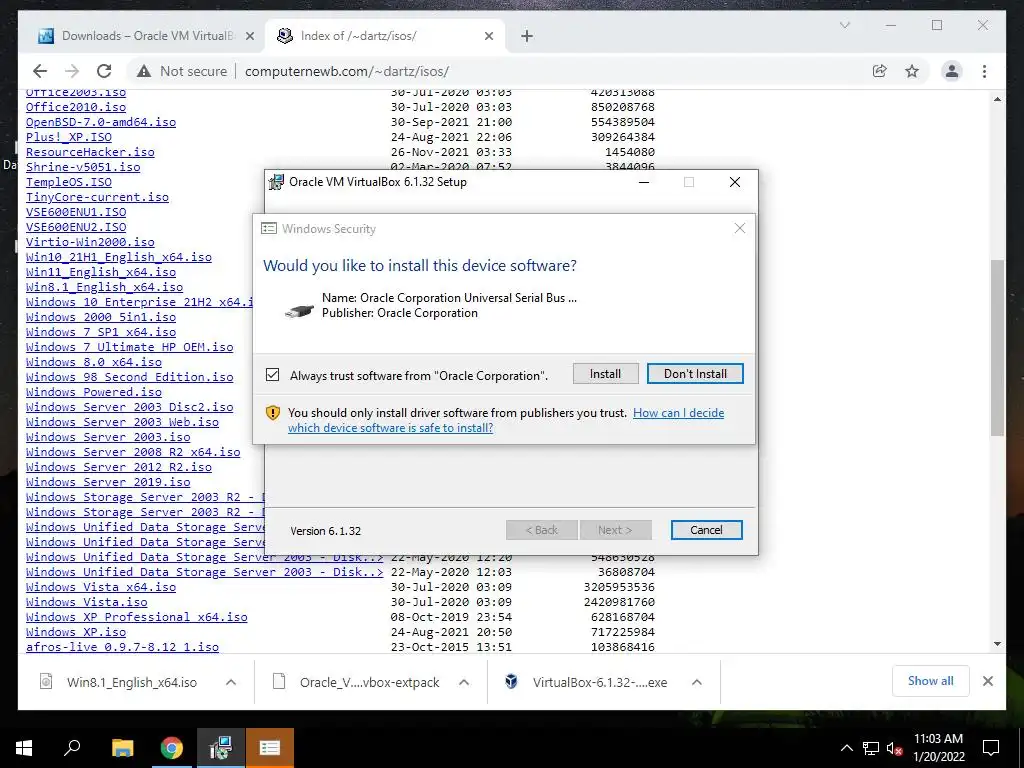Open File Explorer from taskbar

[122, 748]
